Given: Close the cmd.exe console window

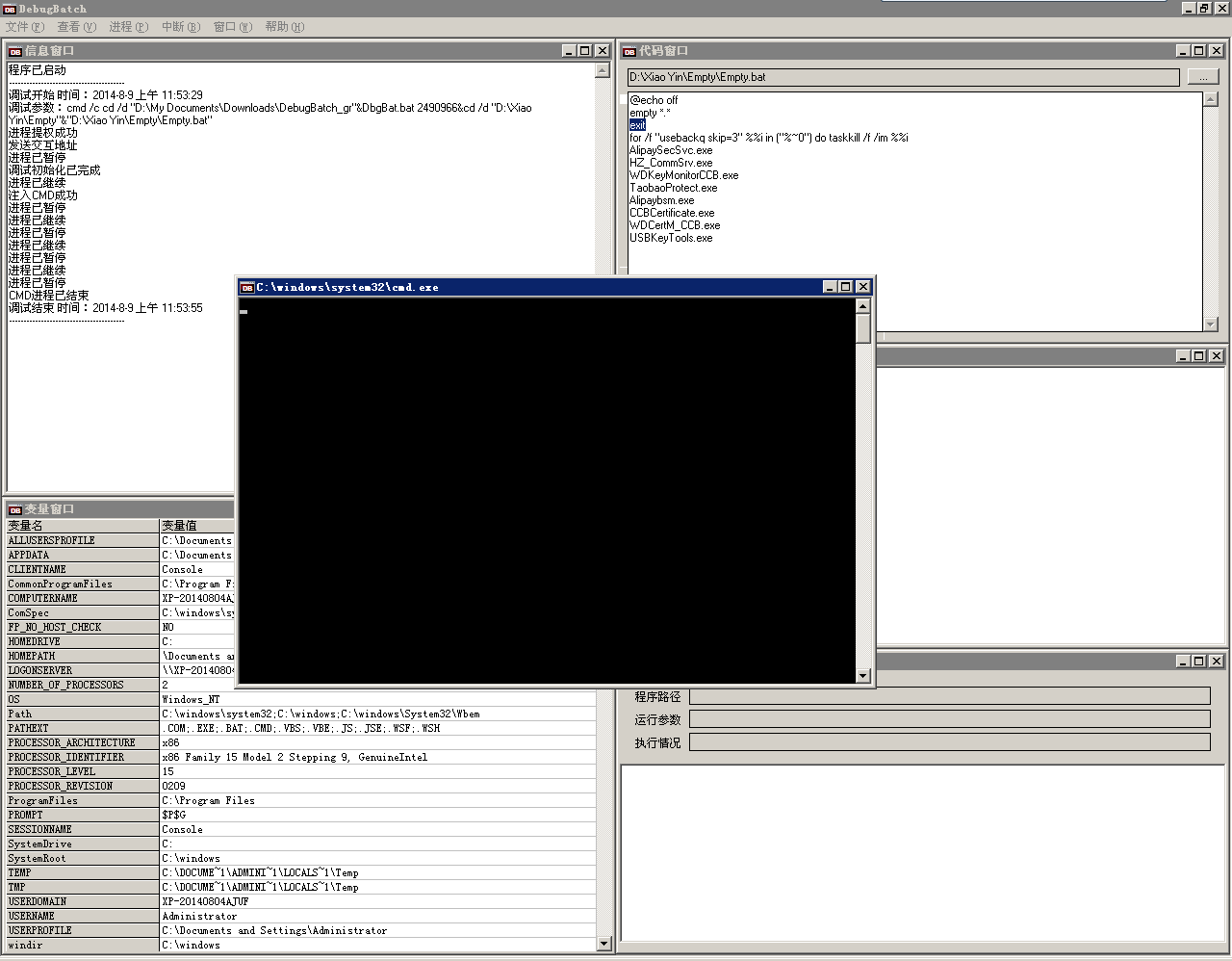Looking at the screenshot, I should coord(863,287).
